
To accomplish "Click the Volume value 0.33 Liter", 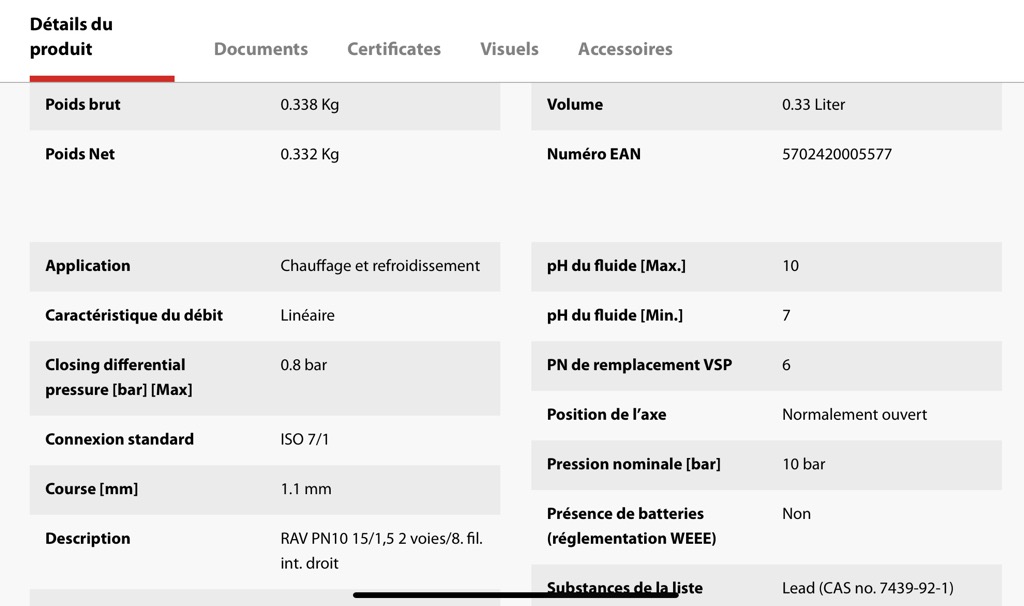I will point(813,104).
